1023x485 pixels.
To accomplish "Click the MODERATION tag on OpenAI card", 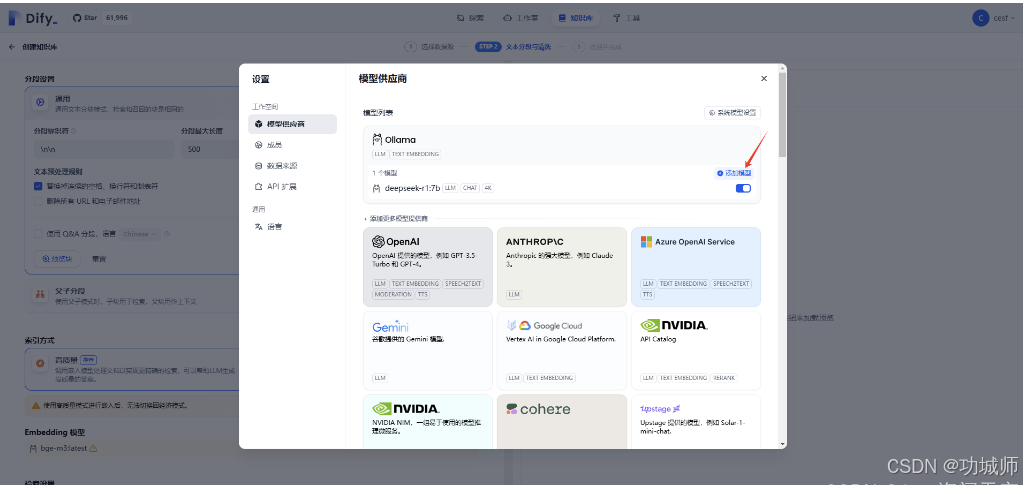I will click(393, 295).
